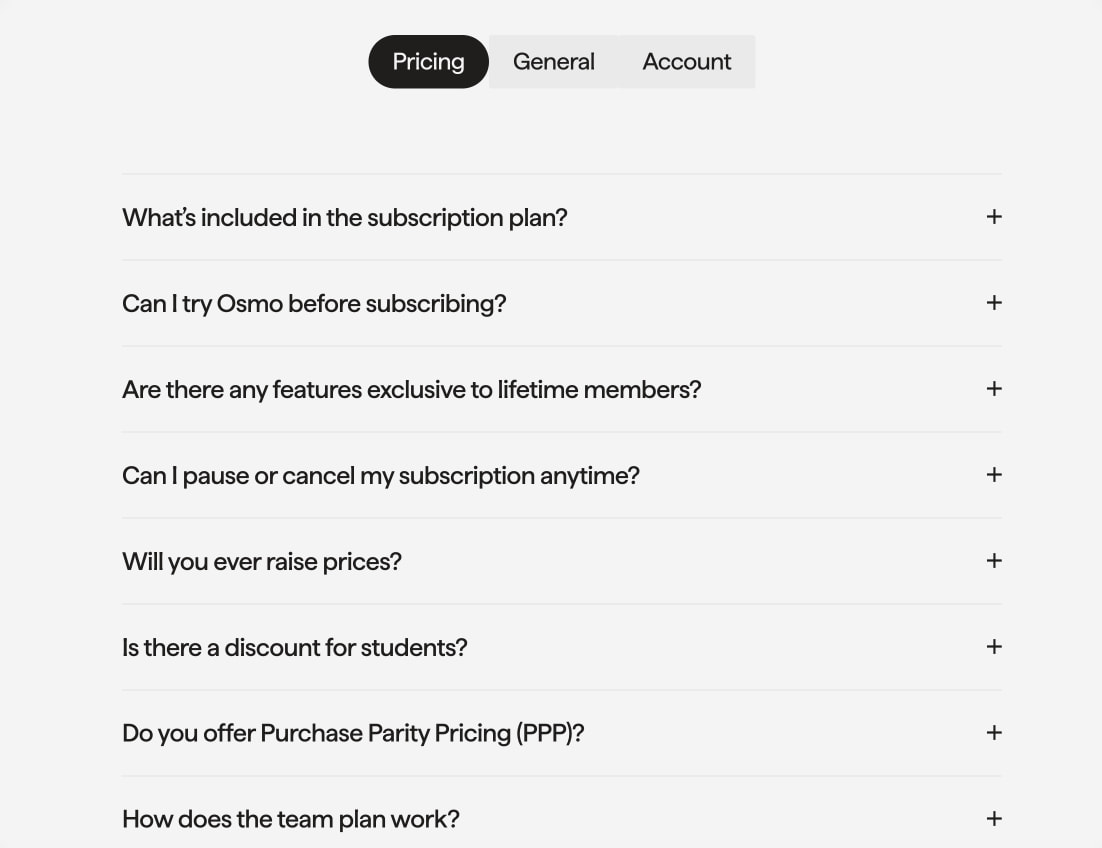The height and width of the screenshot is (848, 1102).
Task: Click plus icon for lifetime members question
Action: 994,389
